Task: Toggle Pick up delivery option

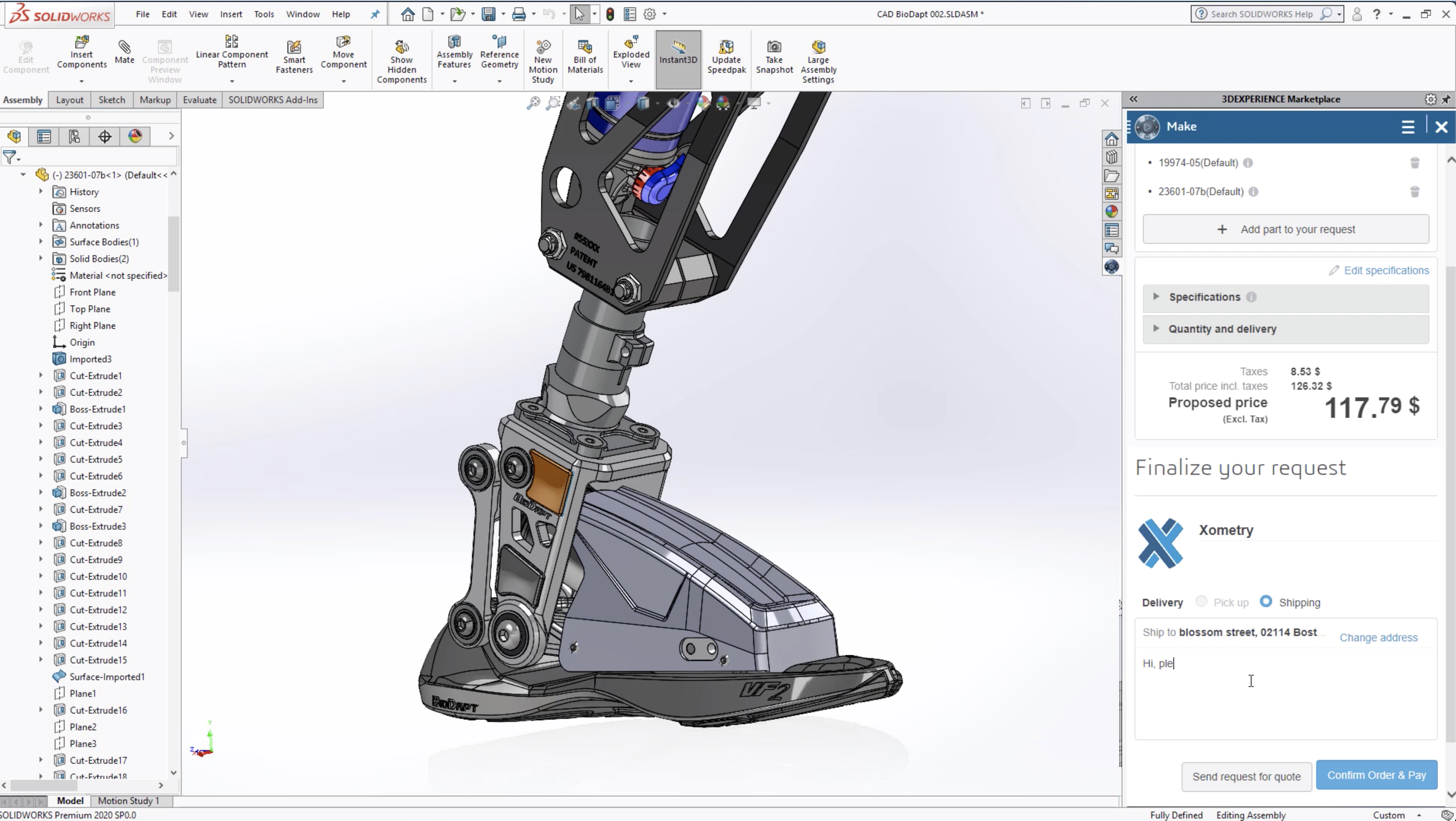Action: [1201, 601]
